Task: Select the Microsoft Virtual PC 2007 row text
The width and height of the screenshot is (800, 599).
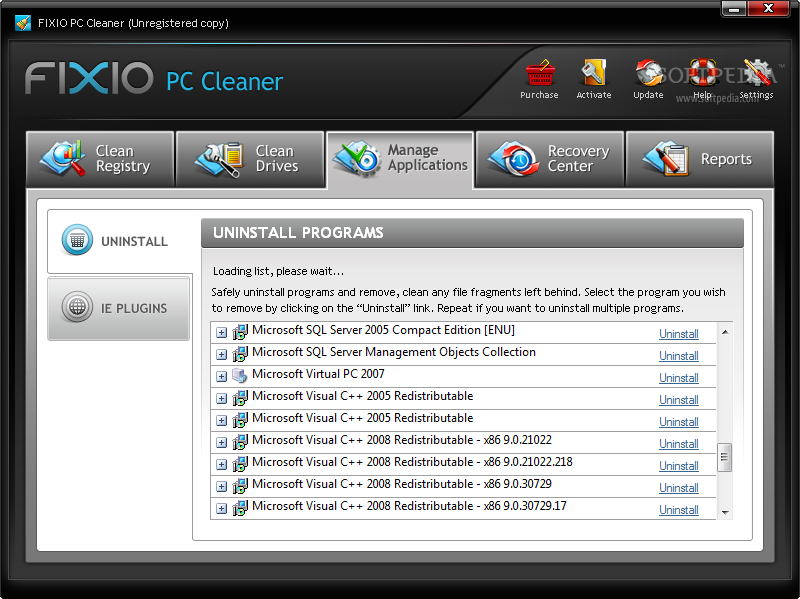Action: click(x=318, y=374)
